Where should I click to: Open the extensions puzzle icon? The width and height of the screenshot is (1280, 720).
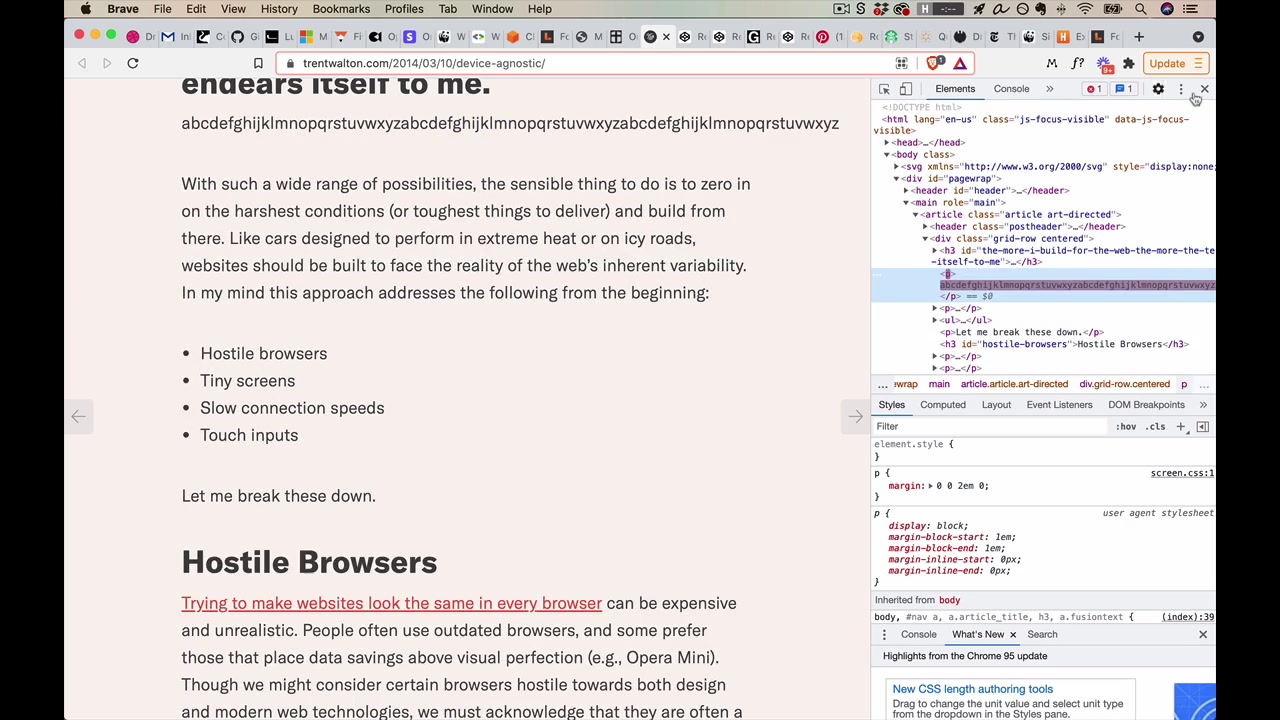1129,63
